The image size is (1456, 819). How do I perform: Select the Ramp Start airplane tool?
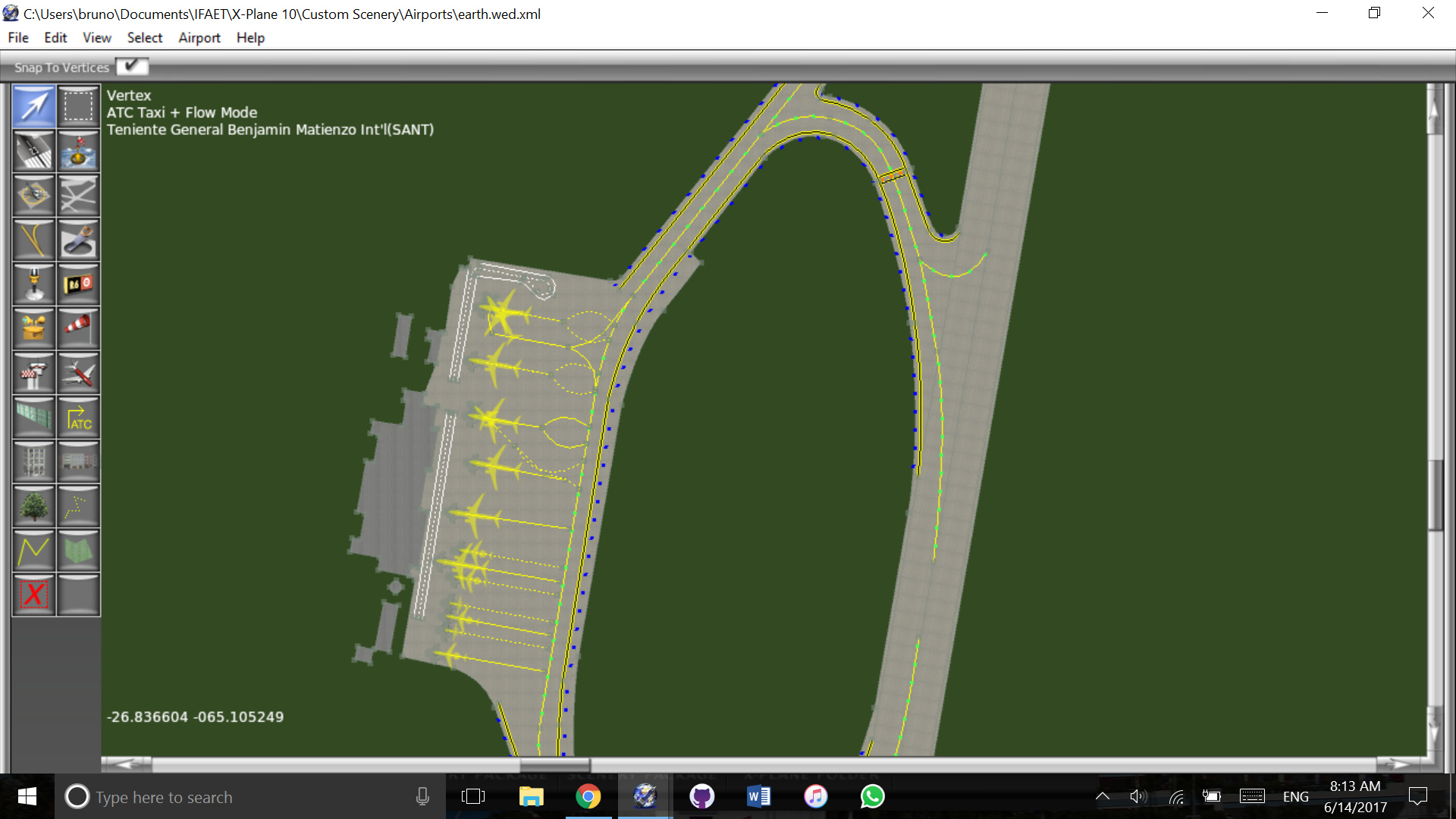tap(78, 373)
